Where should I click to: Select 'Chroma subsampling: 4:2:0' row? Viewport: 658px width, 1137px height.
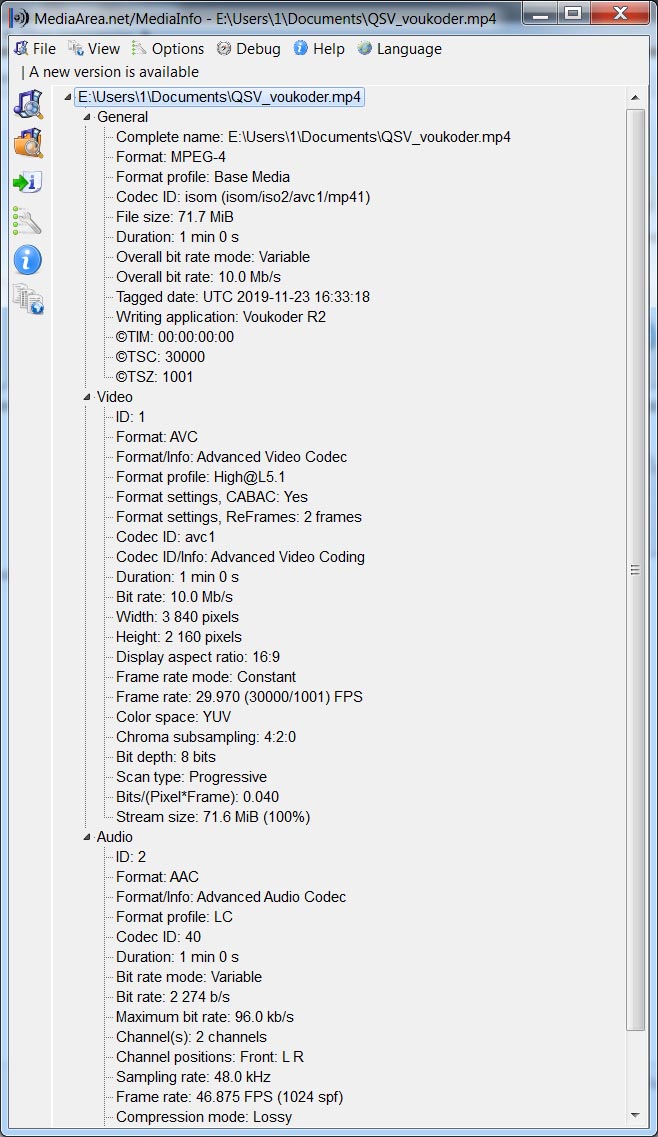[206, 737]
